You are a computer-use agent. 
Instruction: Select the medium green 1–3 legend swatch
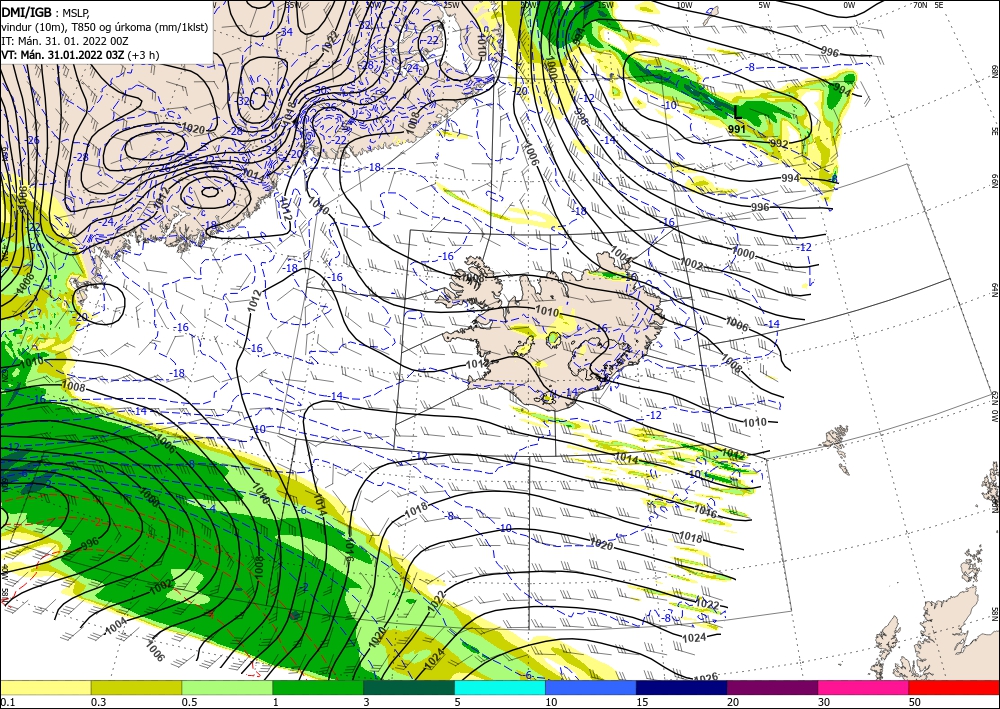[x=318, y=688]
